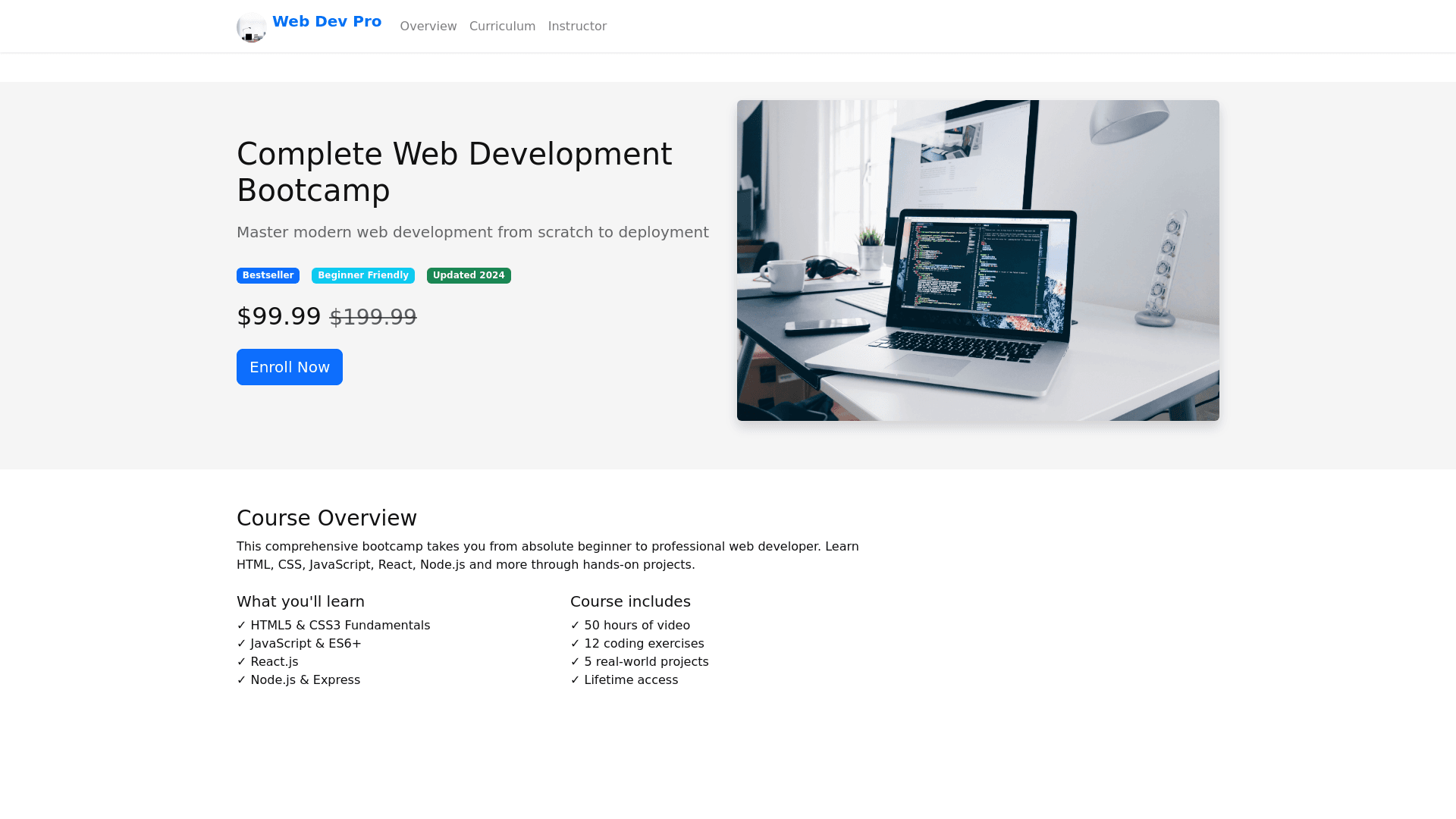The width and height of the screenshot is (1456, 819).
Task: Click the Complete Web Development Bootcamp title
Action: pyautogui.click(x=453, y=172)
